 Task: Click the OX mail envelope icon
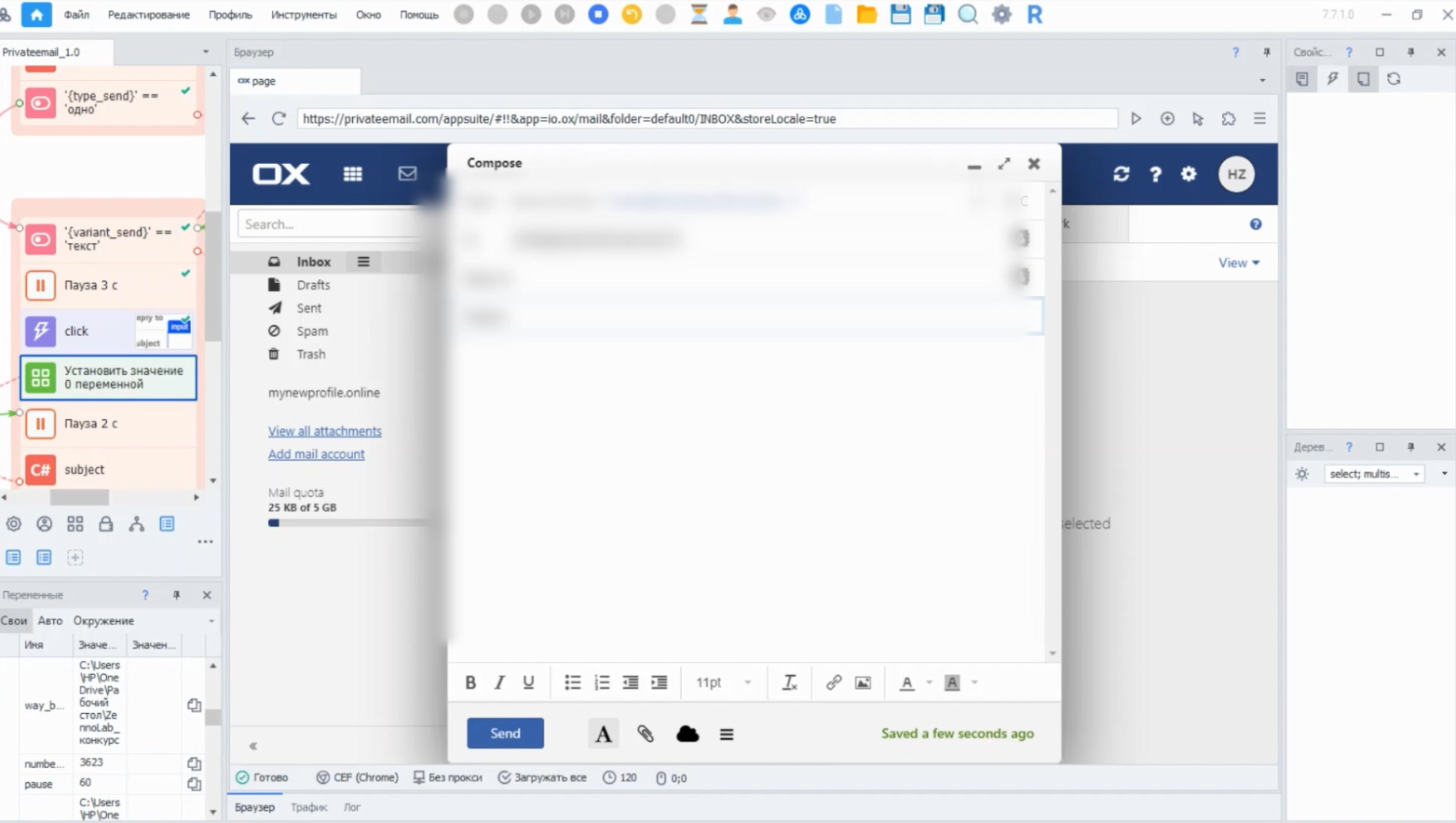tap(407, 174)
